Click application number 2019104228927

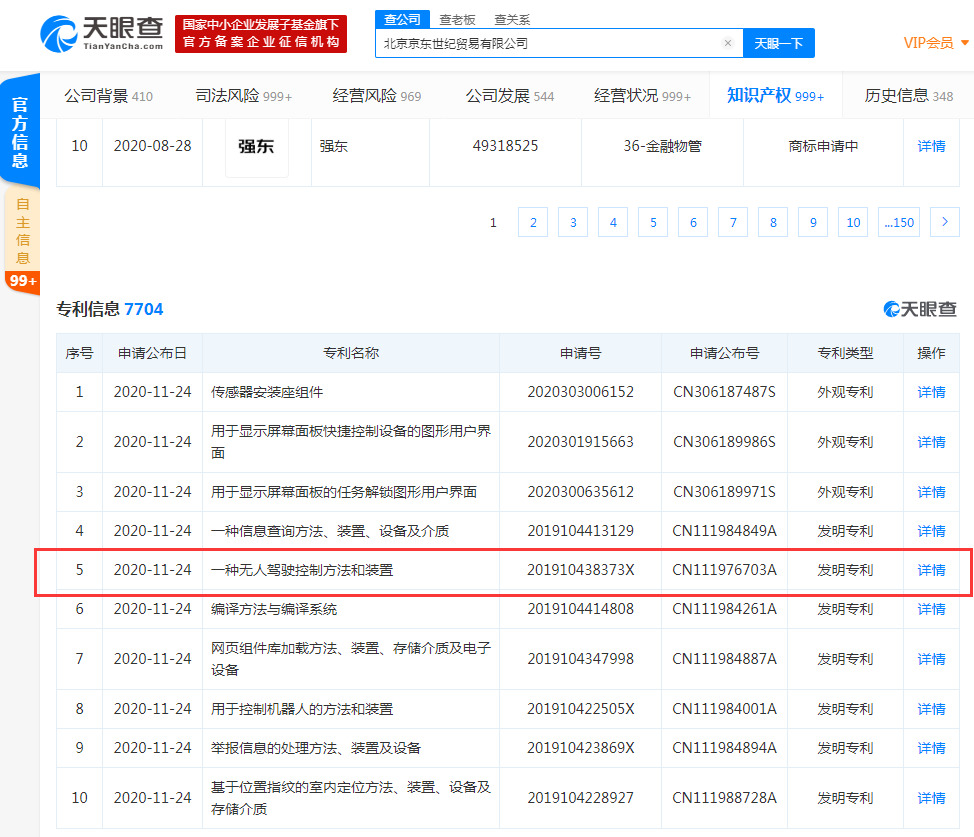(581, 798)
